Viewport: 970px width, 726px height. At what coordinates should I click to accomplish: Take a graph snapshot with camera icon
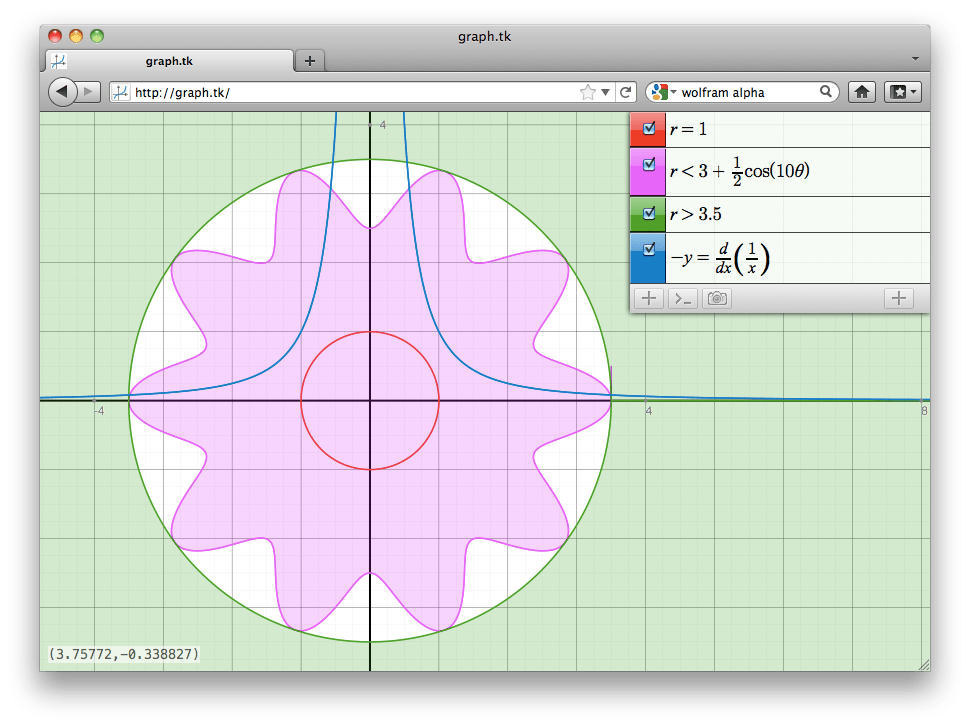coord(717,299)
